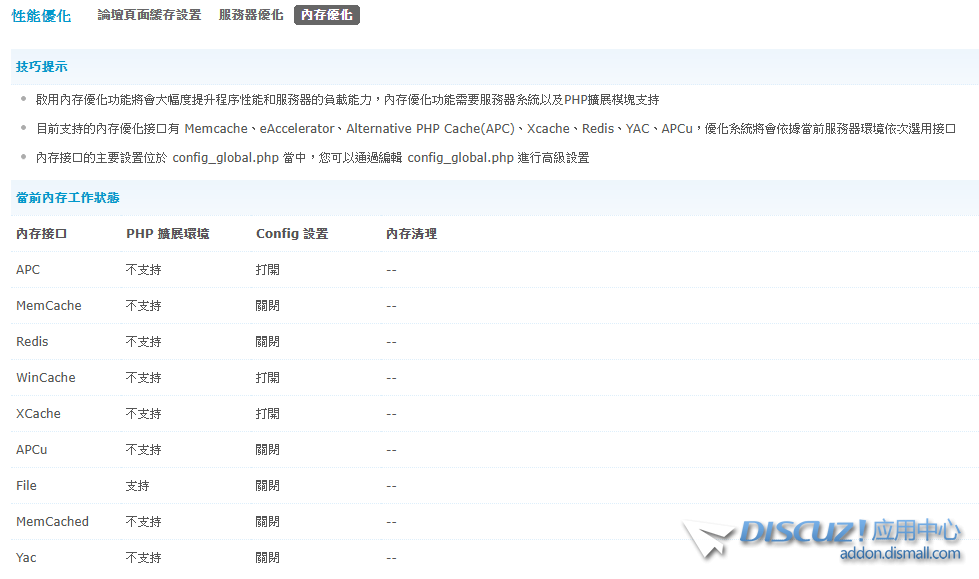Click 關閉 config status in MemCached row
Screen dimensions: 979x579
point(268,522)
